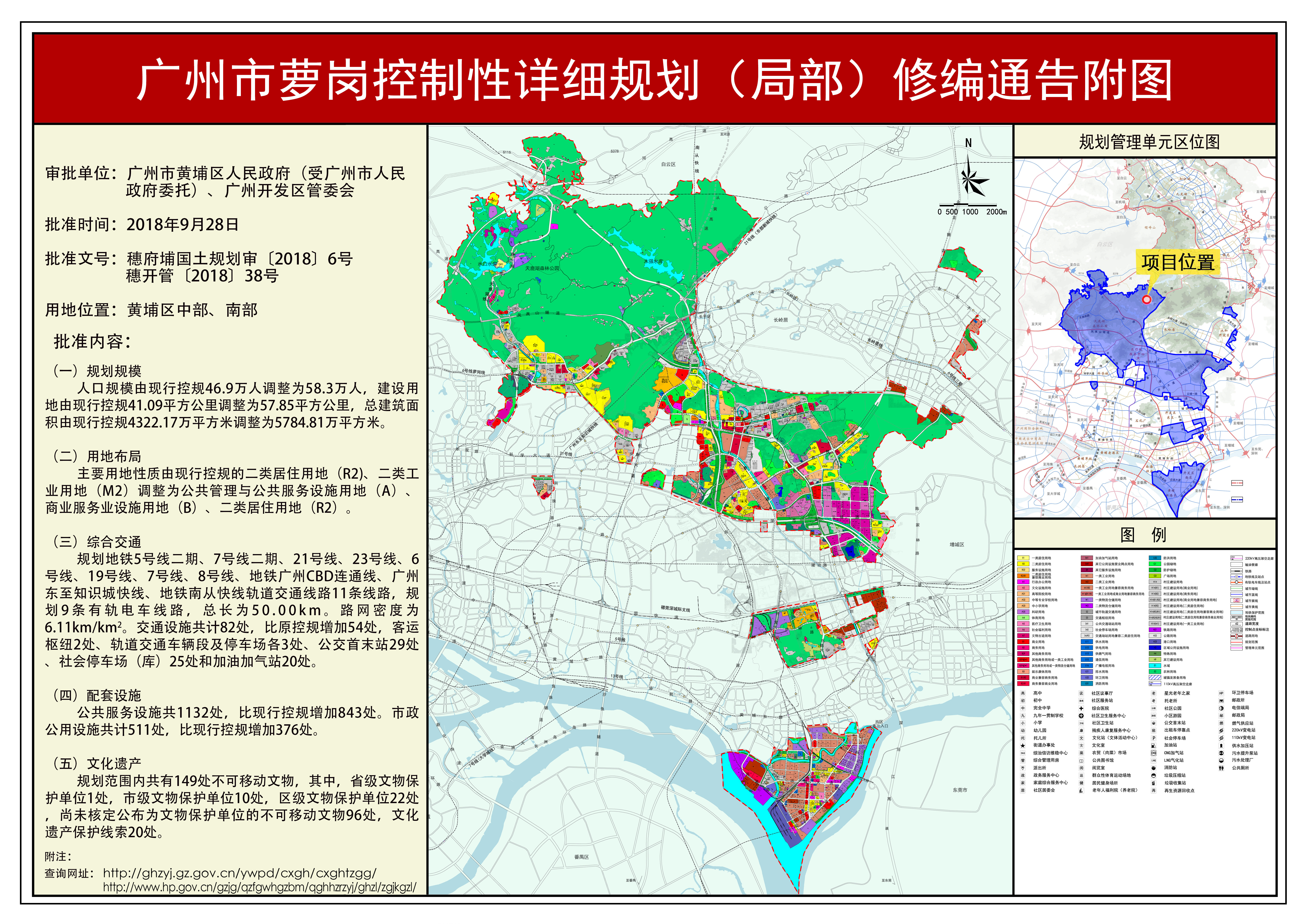Click the 天鹿湖森林公园 map label

pyautogui.click(x=542, y=268)
